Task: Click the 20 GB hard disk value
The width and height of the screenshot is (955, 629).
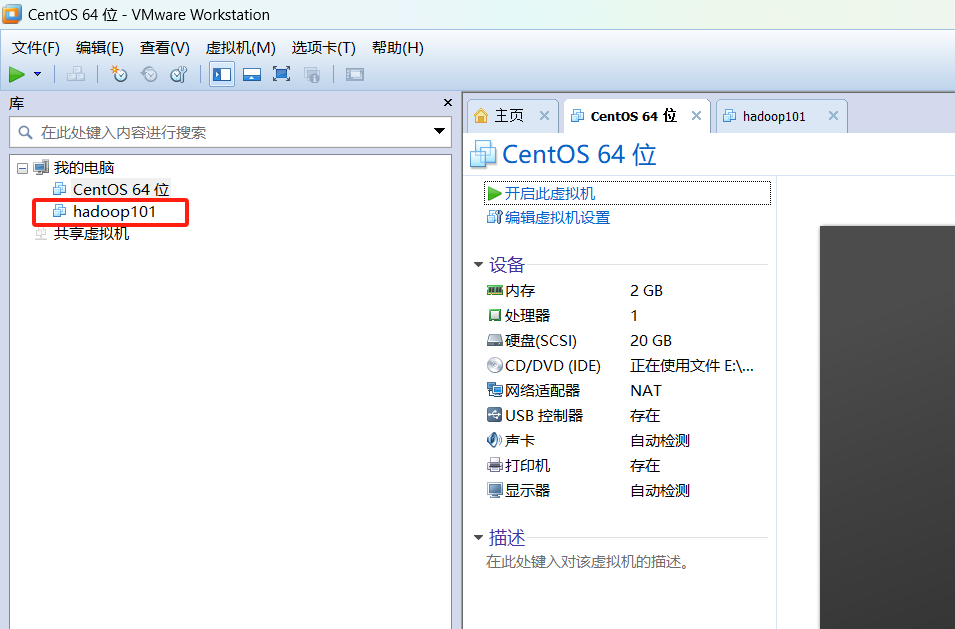Action: coord(651,341)
